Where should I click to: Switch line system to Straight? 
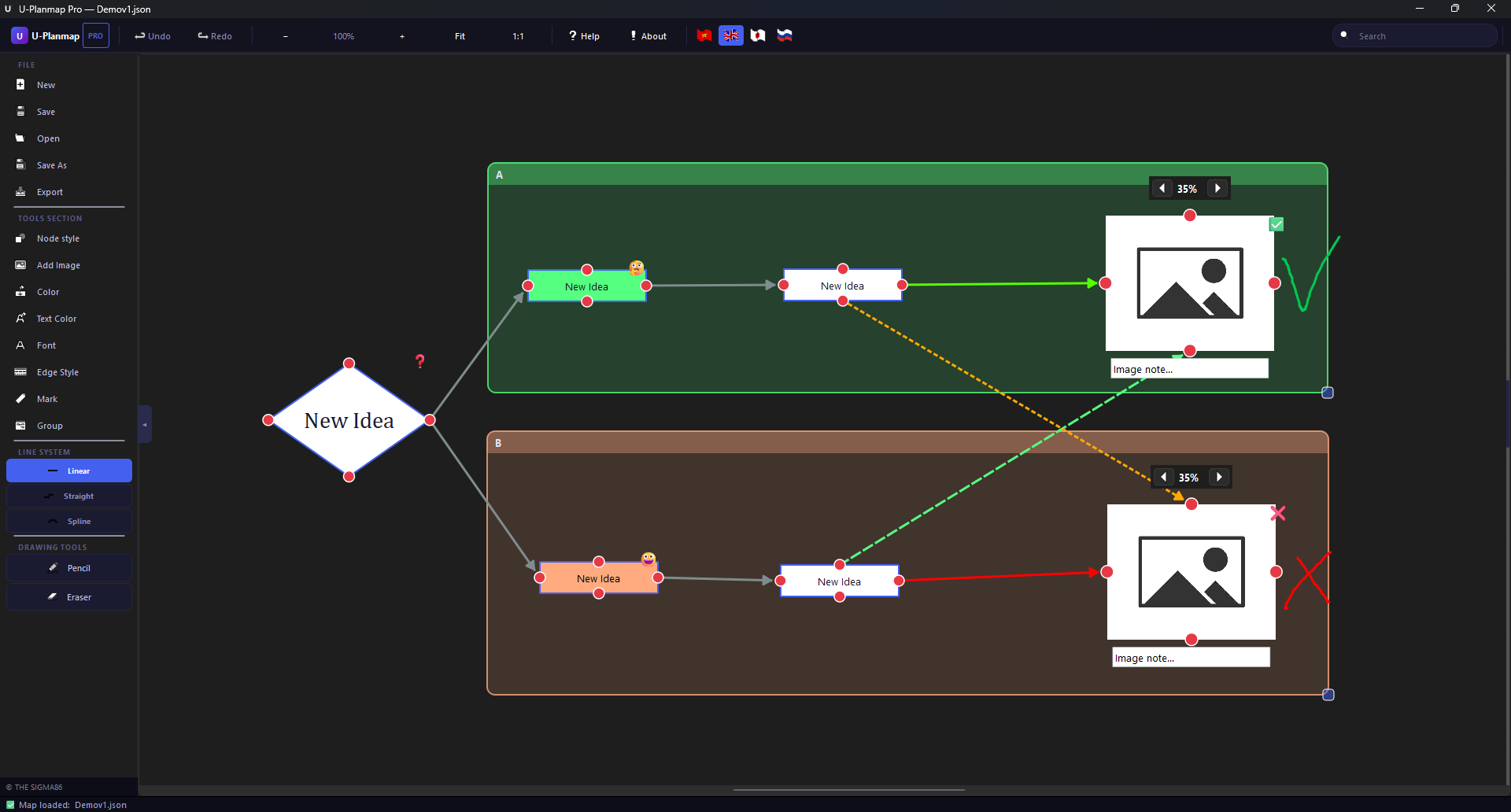click(69, 496)
